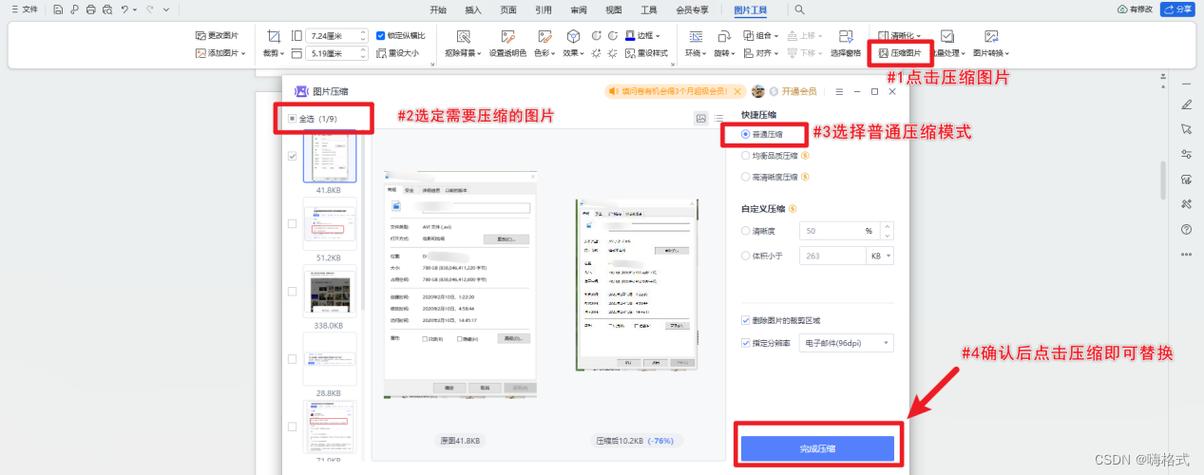Click 批量处理 batch processing icon

pos(947,36)
